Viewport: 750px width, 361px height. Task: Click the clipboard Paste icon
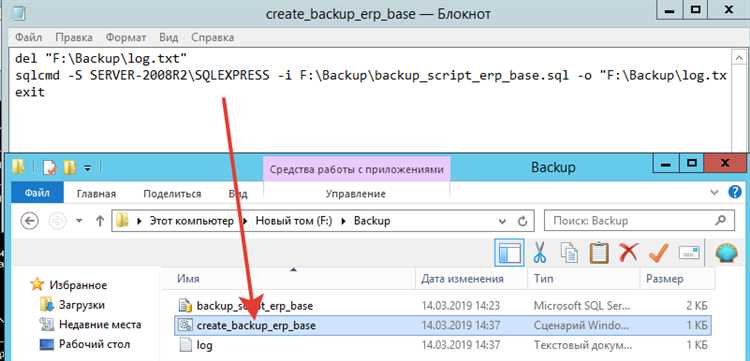click(599, 252)
